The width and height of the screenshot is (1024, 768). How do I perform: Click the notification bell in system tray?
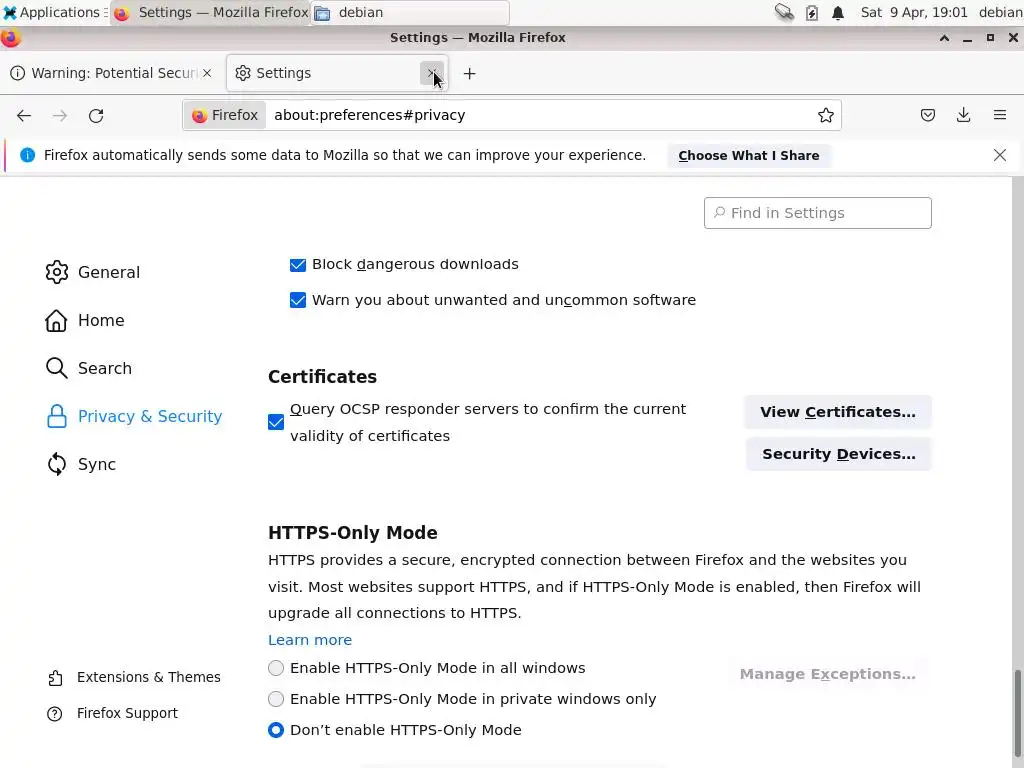point(838,13)
